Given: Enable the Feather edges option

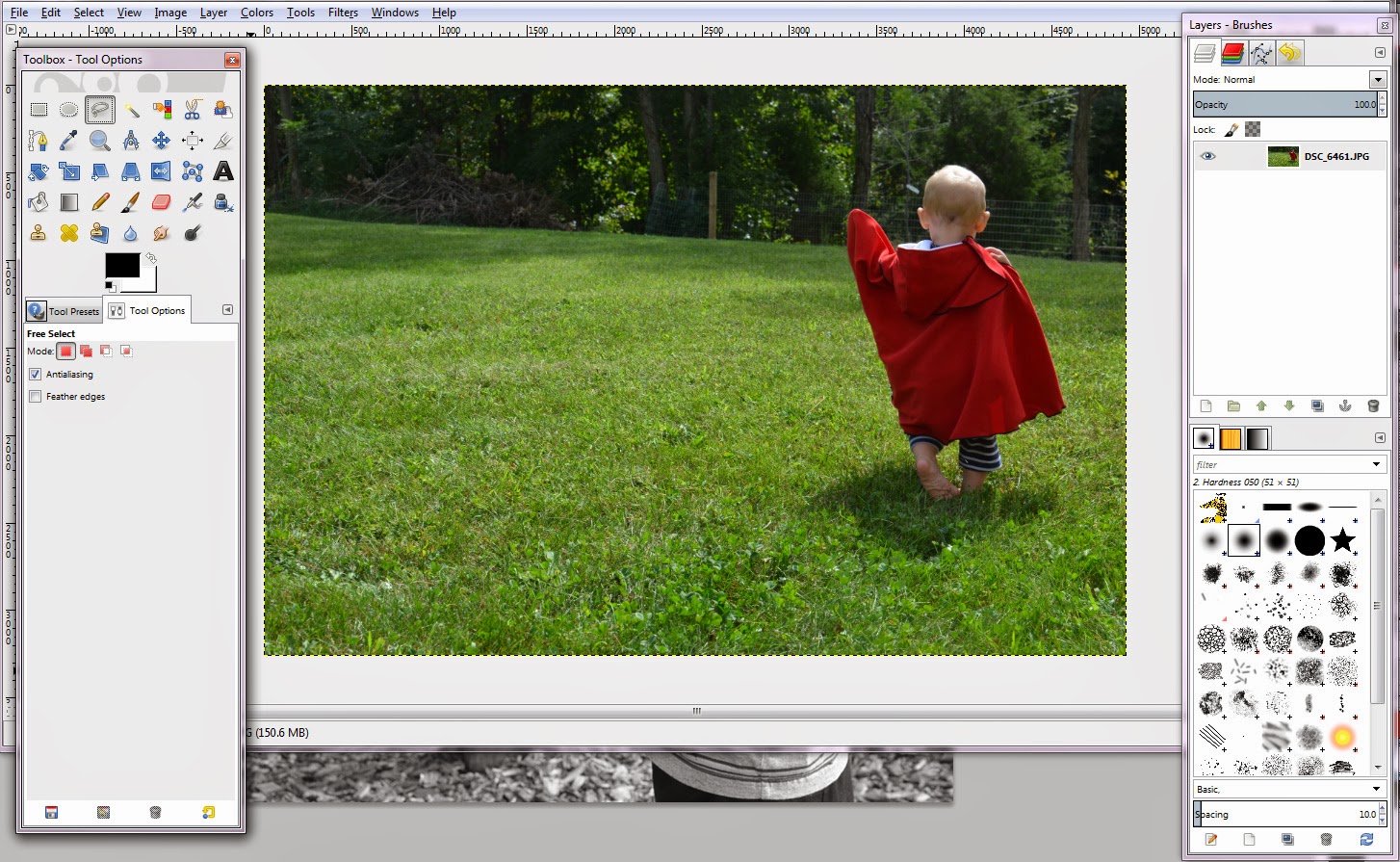Looking at the screenshot, I should pos(35,396).
